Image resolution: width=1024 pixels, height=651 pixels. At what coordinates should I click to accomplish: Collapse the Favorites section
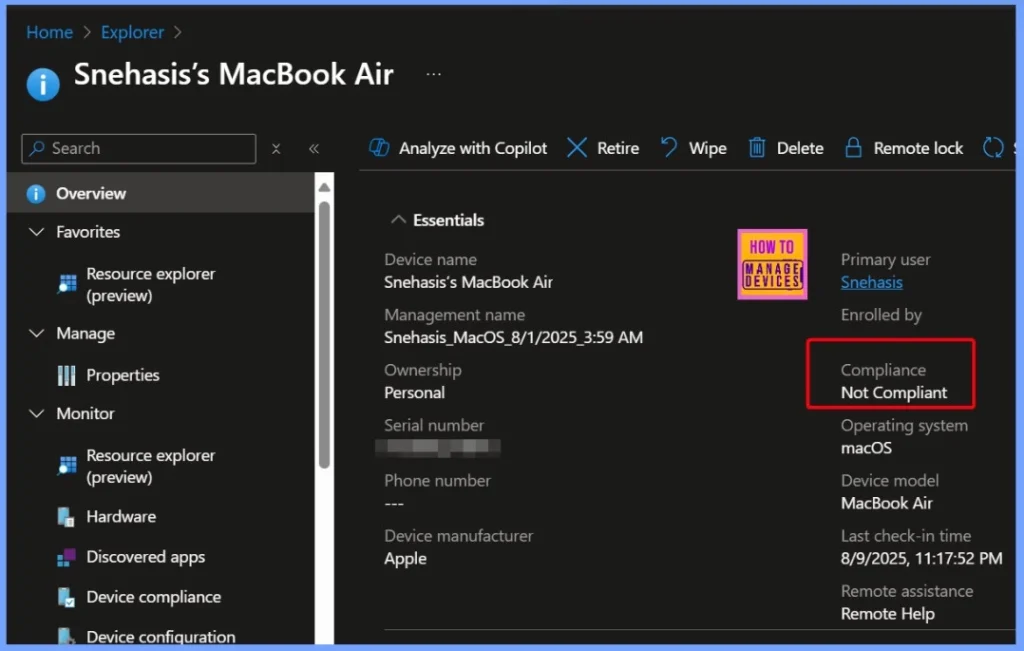click(x=37, y=232)
